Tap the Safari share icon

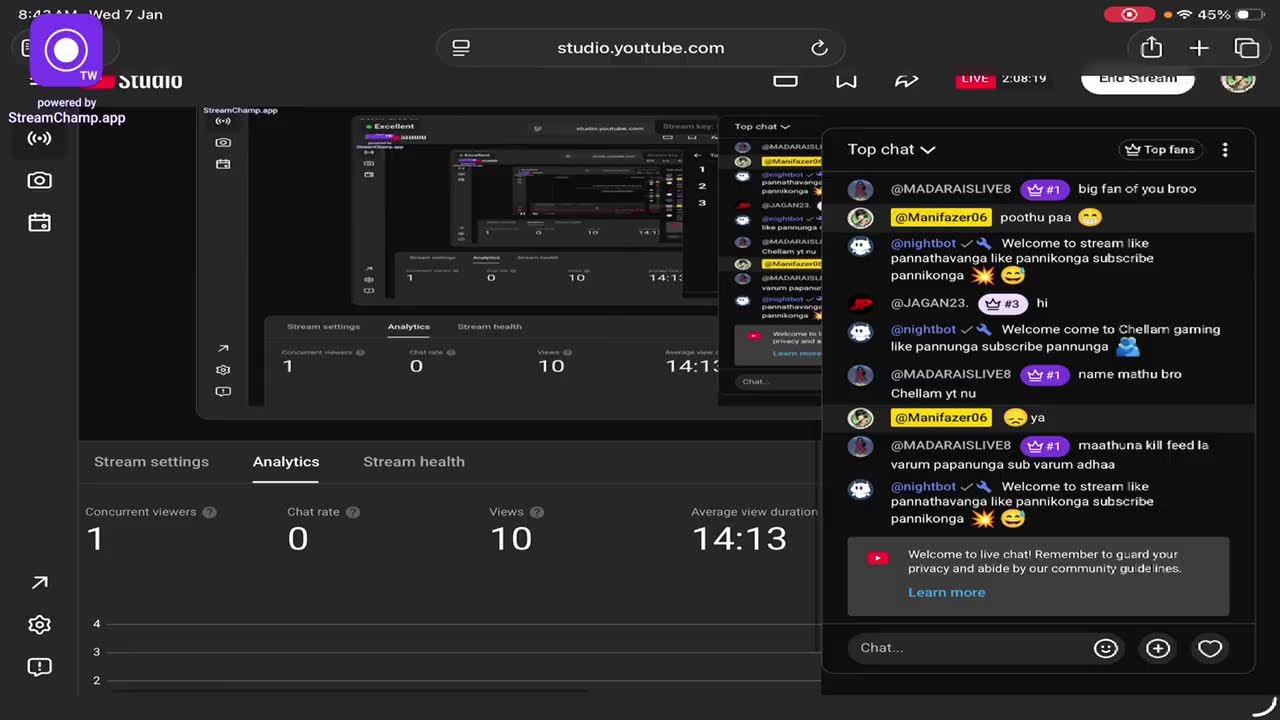coord(1151,47)
